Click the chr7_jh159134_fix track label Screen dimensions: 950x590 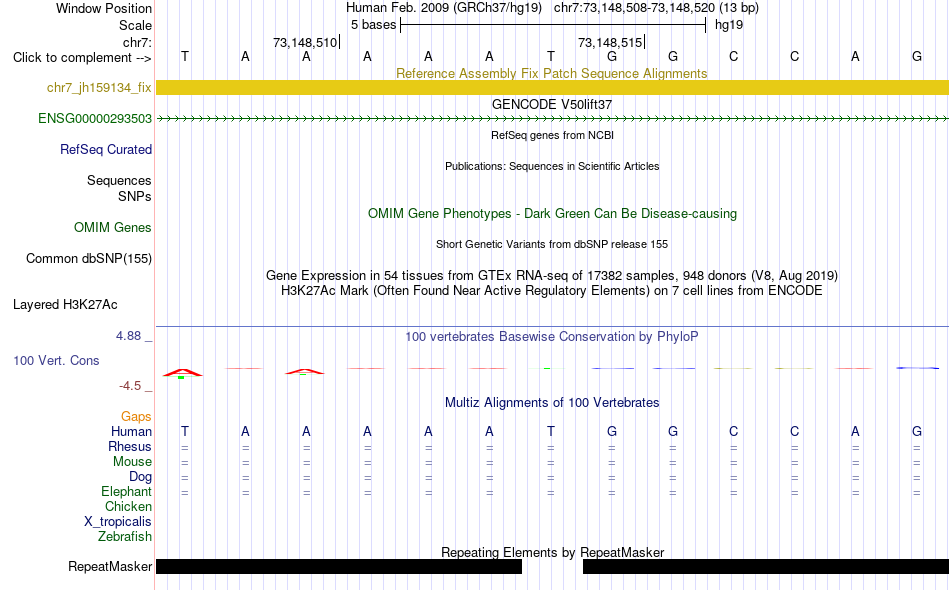point(99,87)
